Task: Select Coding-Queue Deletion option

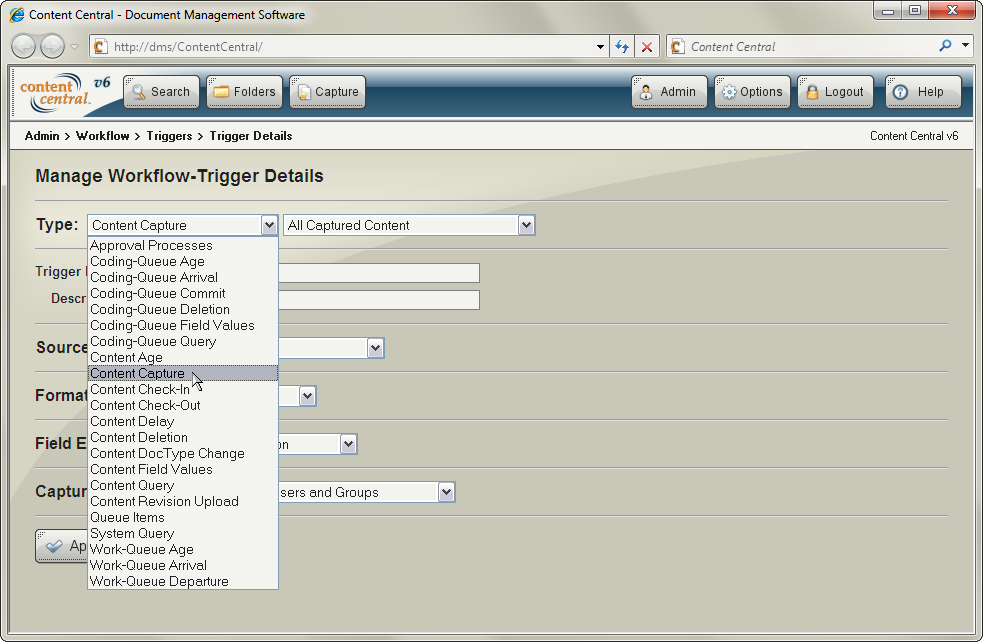Action: click(x=182, y=309)
